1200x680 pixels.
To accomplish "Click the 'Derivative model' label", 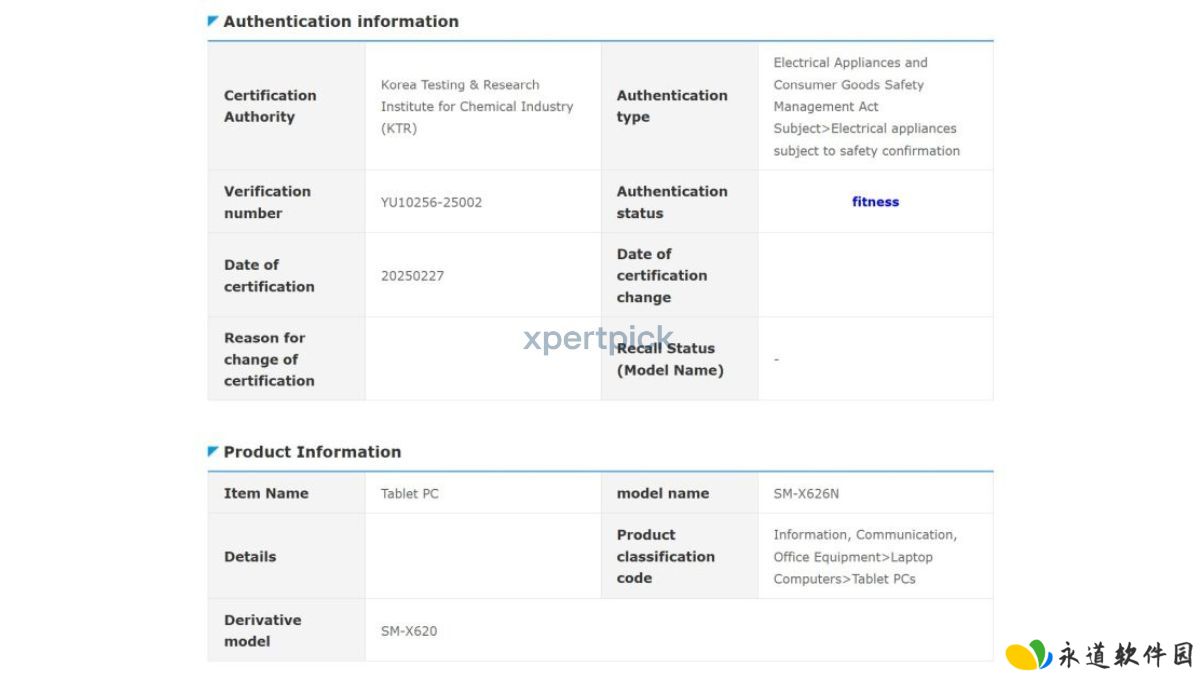I will 263,631.
